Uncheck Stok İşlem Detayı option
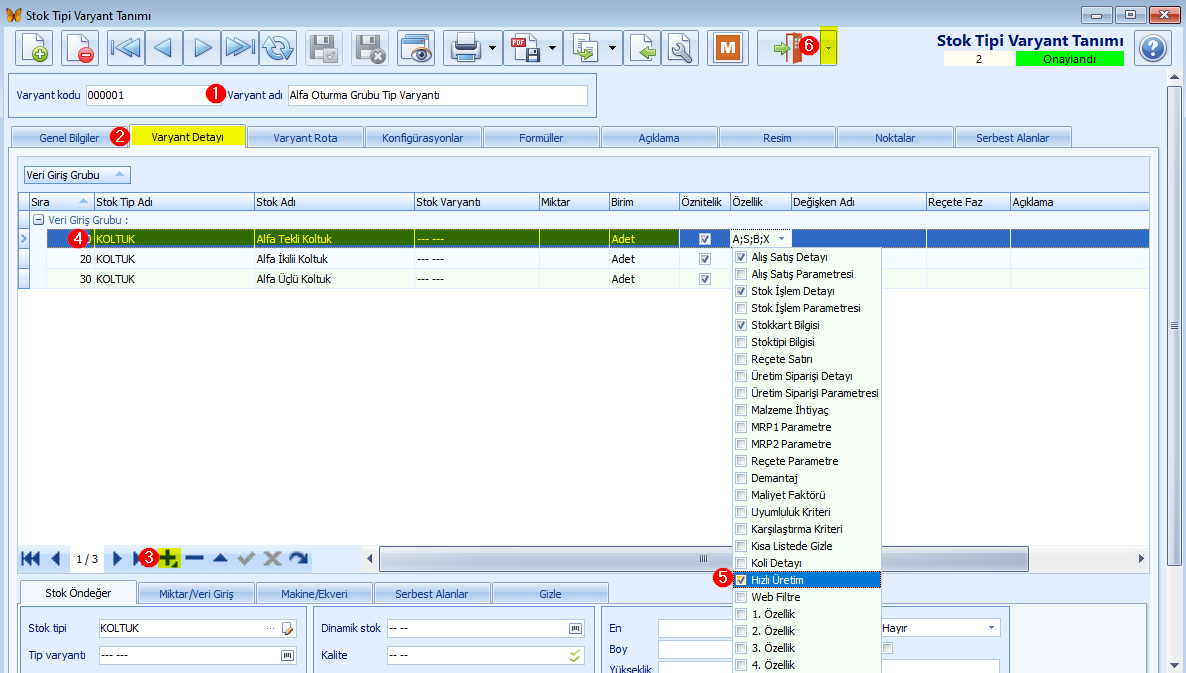Viewport: 1186px width, 673px height. 741,291
